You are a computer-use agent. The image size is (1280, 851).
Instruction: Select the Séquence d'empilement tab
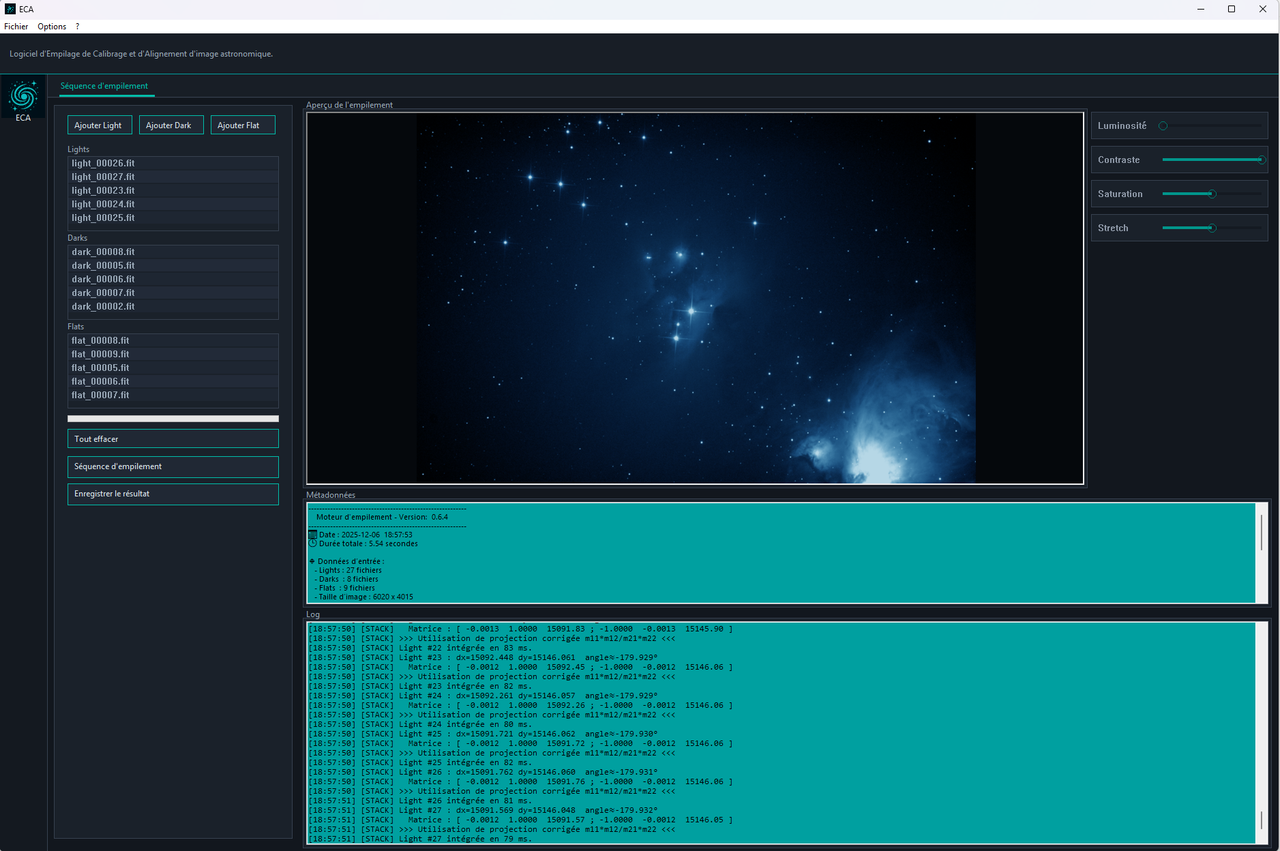pyautogui.click(x=104, y=86)
